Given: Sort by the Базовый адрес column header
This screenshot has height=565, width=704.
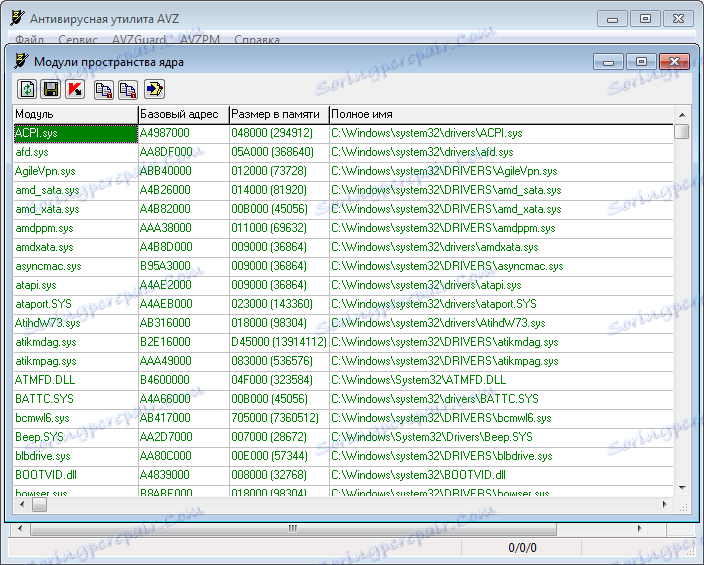Looking at the screenshot, I should pos(184,115).
